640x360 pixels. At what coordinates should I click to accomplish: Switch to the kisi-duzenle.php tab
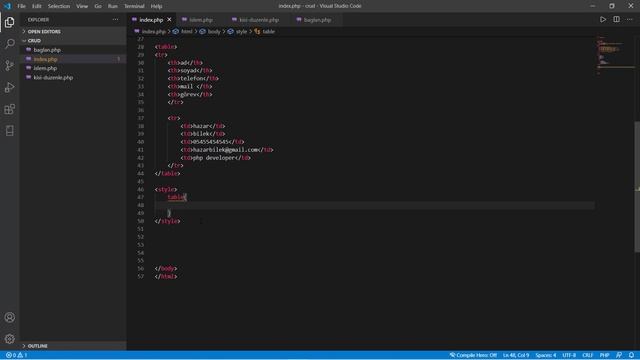point(259,20)
